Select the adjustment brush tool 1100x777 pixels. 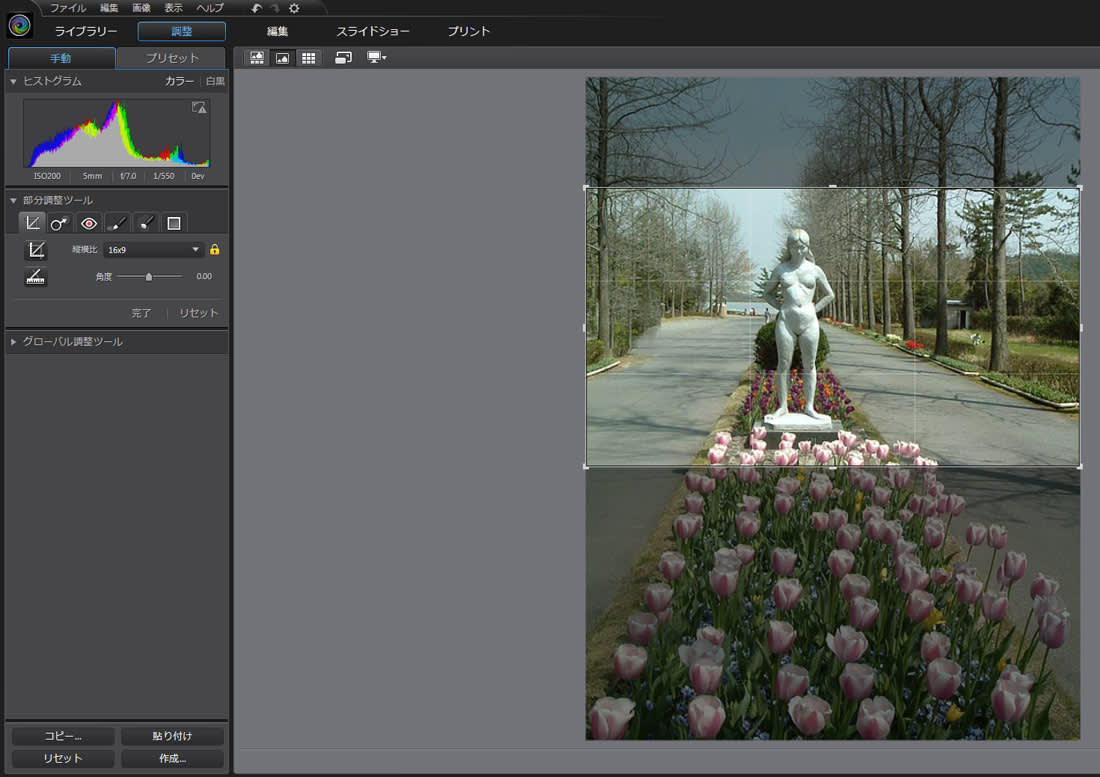(117, 223)
